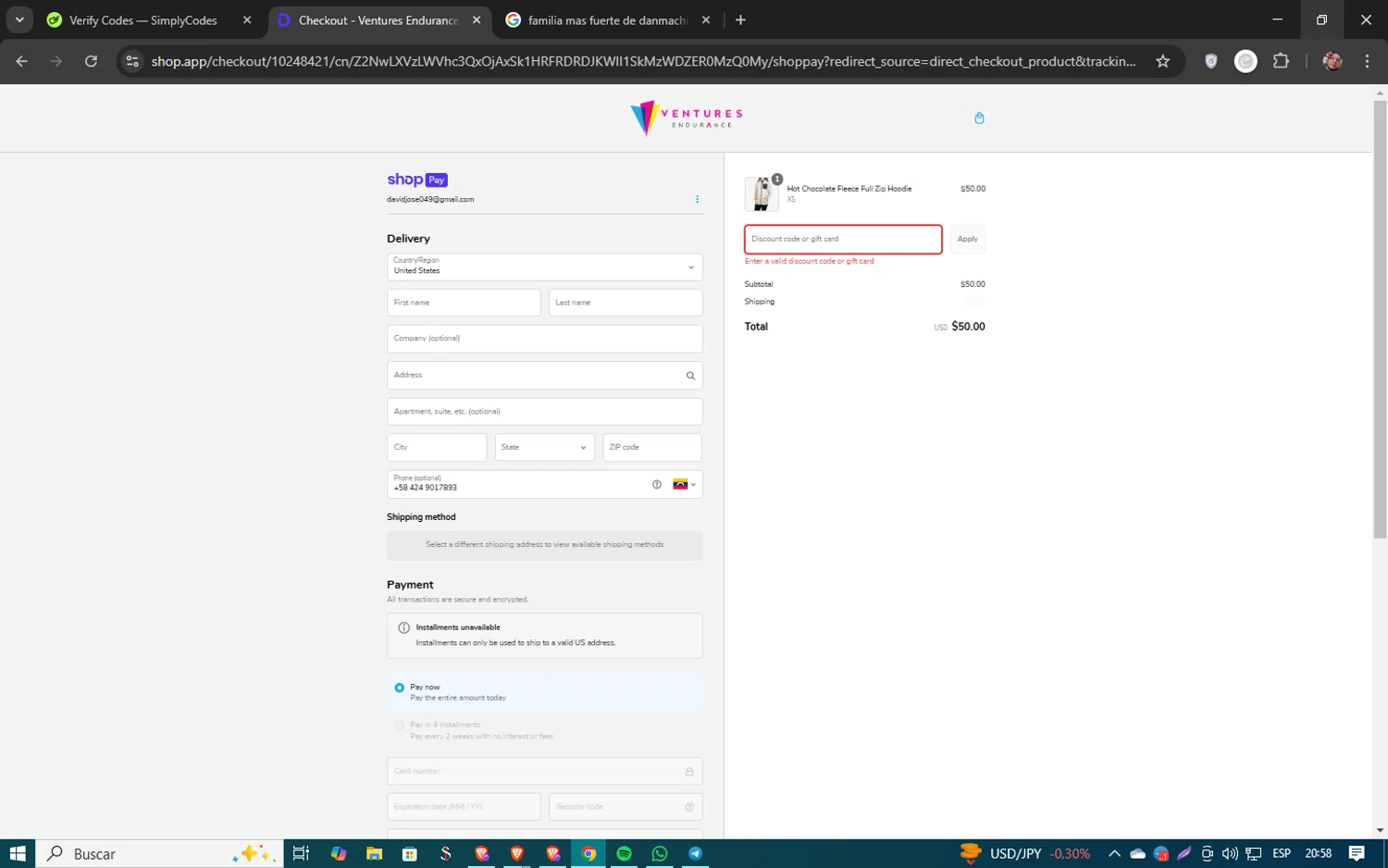Click the browser URL address bar
Viewport: 1388px width, 868px height.
pyautogui.click(x=643, y=61)
